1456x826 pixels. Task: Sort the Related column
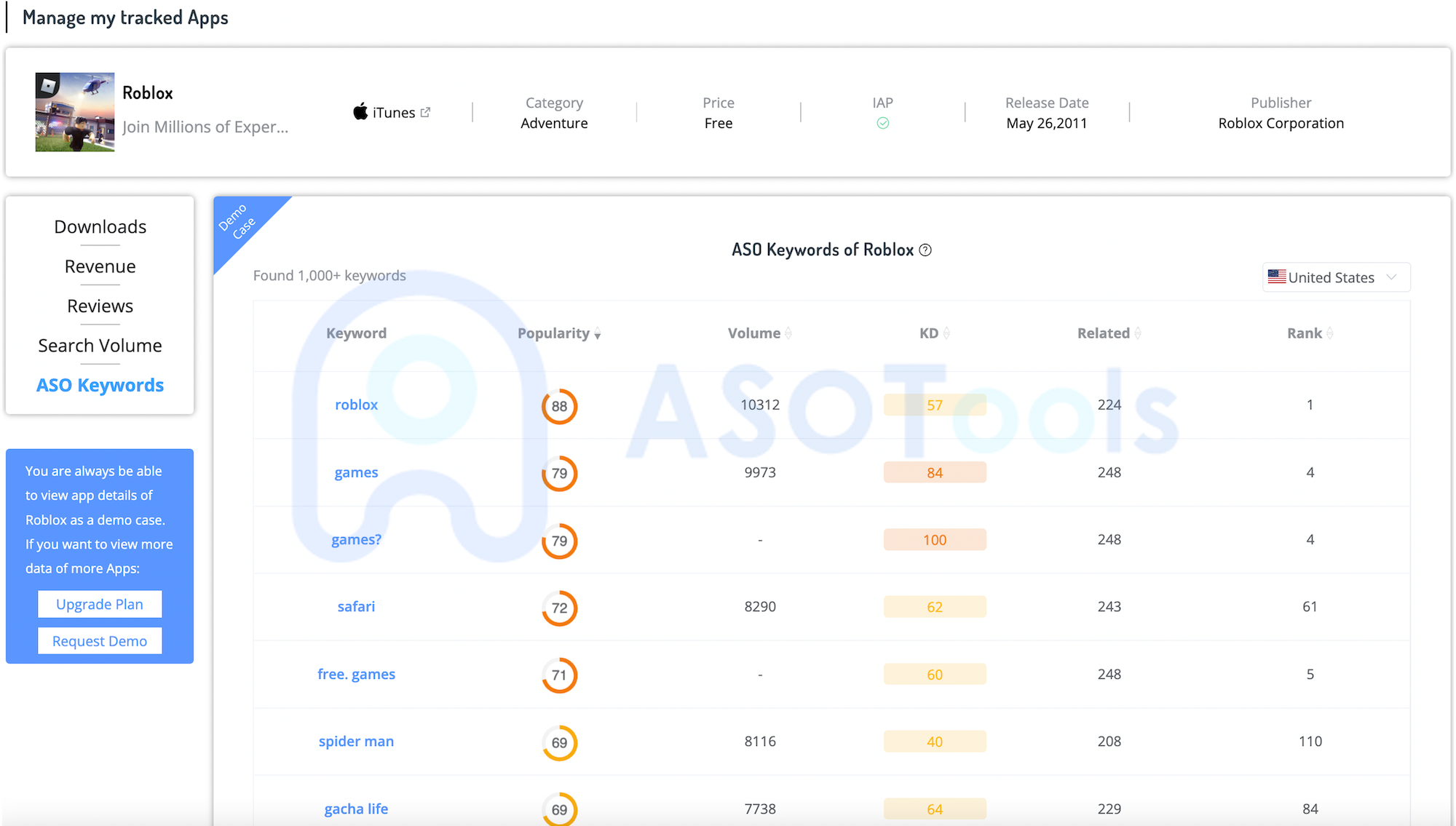pyautogui.click(x=1138, y=333)
